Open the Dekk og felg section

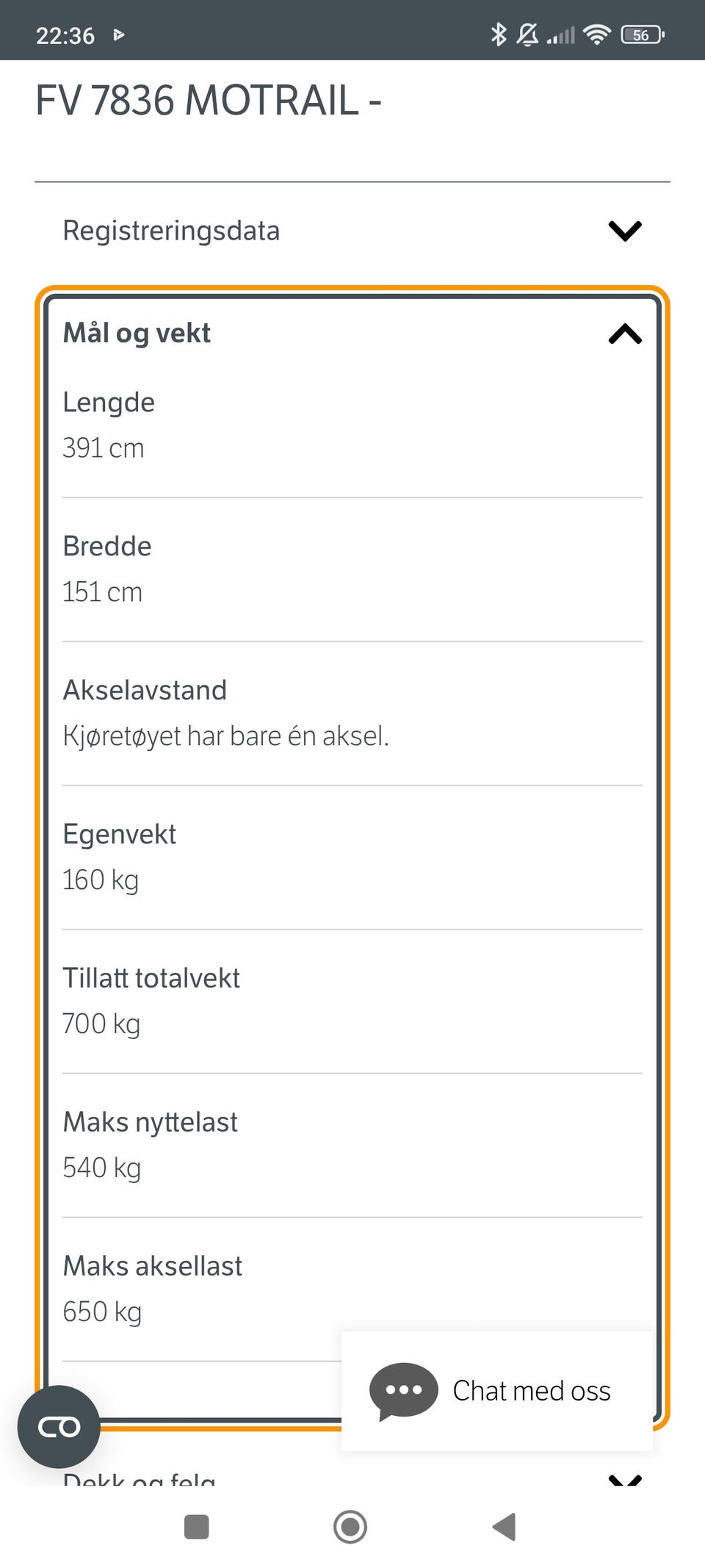(x=140, y=1479)
